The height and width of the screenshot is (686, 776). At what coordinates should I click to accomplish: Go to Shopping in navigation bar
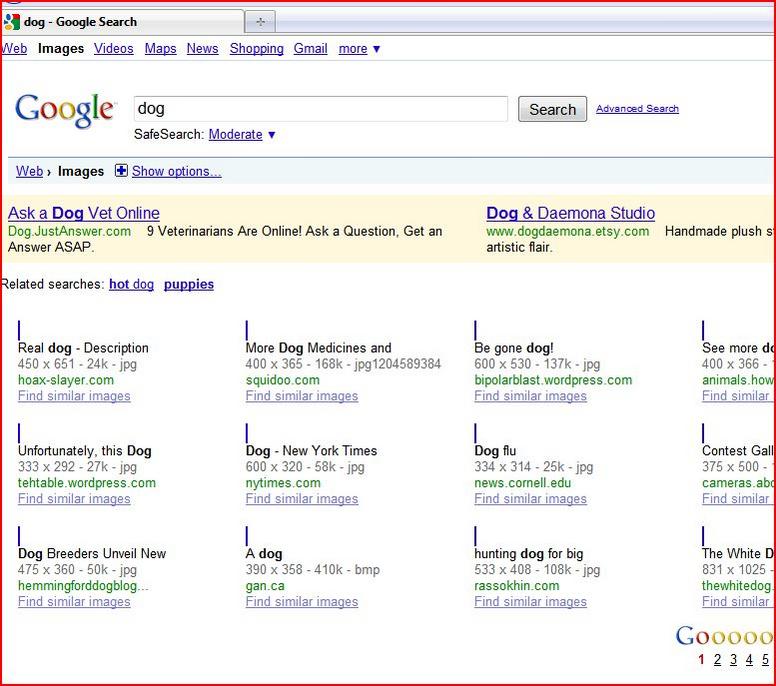[x=256, y=48]
